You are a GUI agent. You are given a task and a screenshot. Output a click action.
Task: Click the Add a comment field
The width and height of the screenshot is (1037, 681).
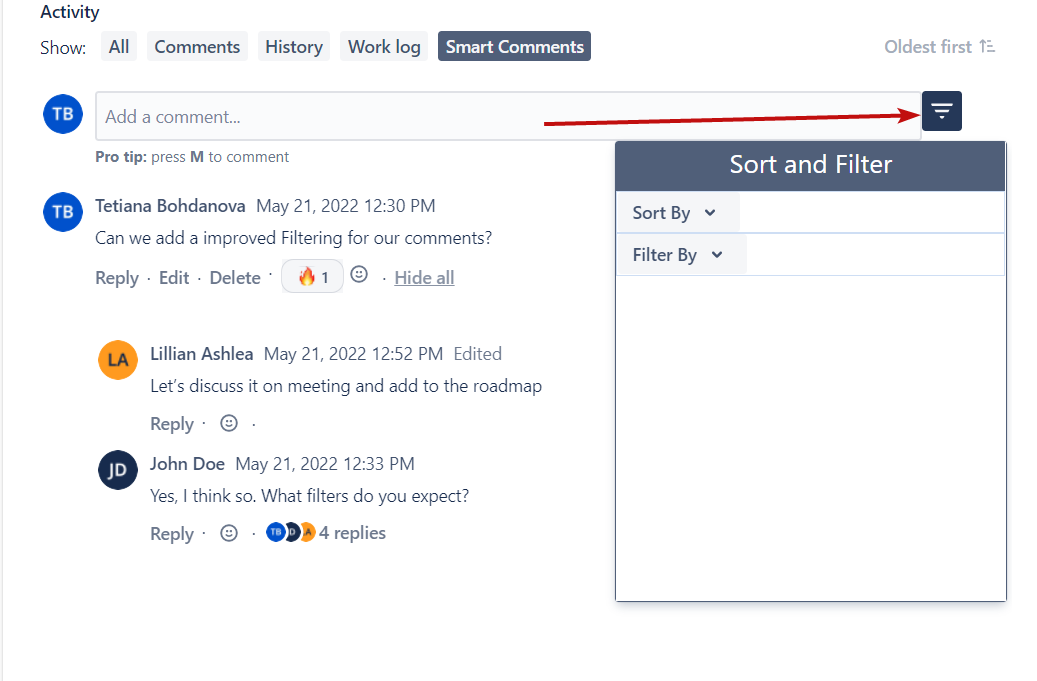507,116
